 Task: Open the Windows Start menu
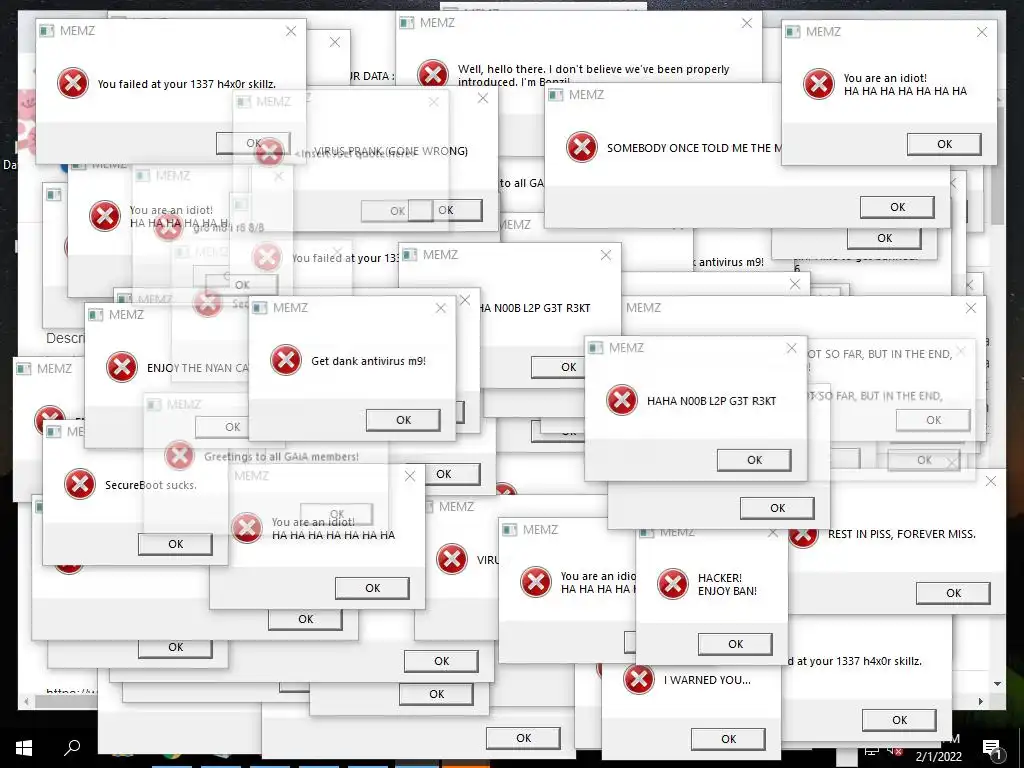click(x=24, y=748)
